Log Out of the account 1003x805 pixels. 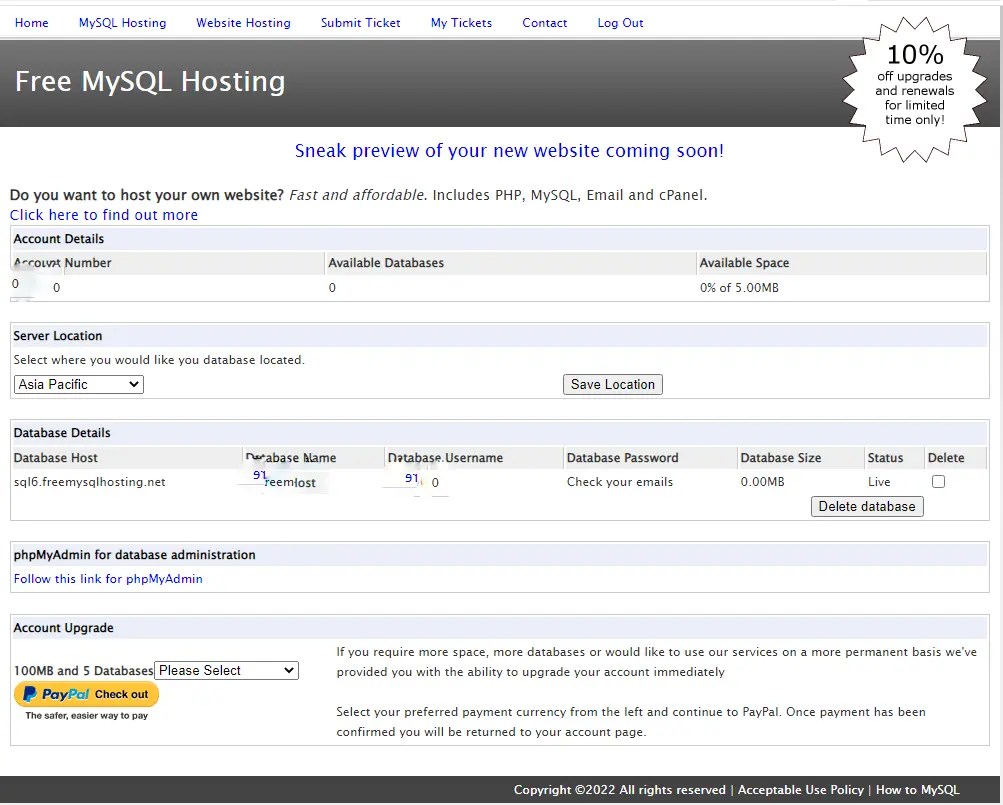619,22
